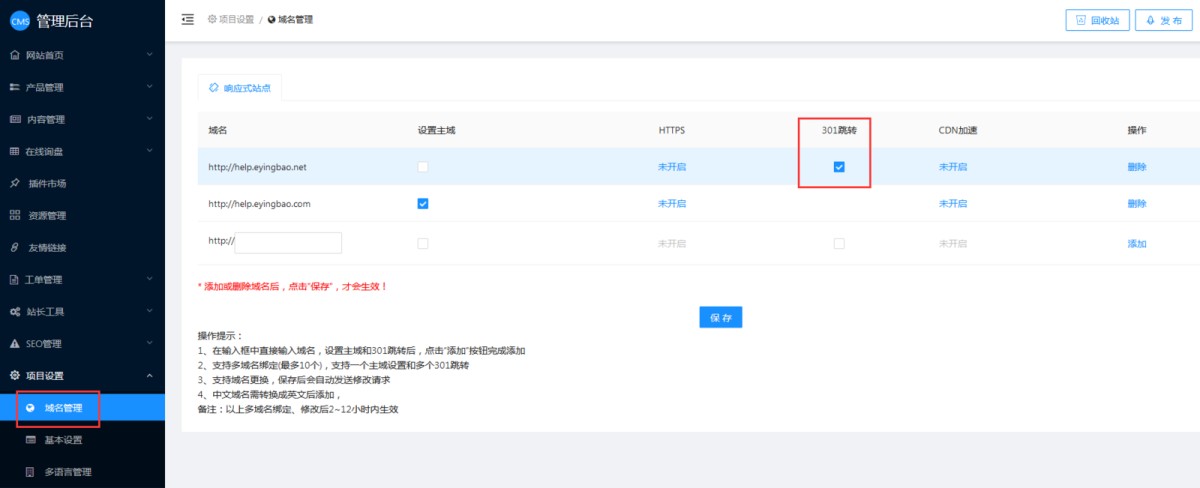Image resolution: width=1200 pixels, height=488 pixels.
Task: Click the new domain input field
Action: click(x=288, y=243)
